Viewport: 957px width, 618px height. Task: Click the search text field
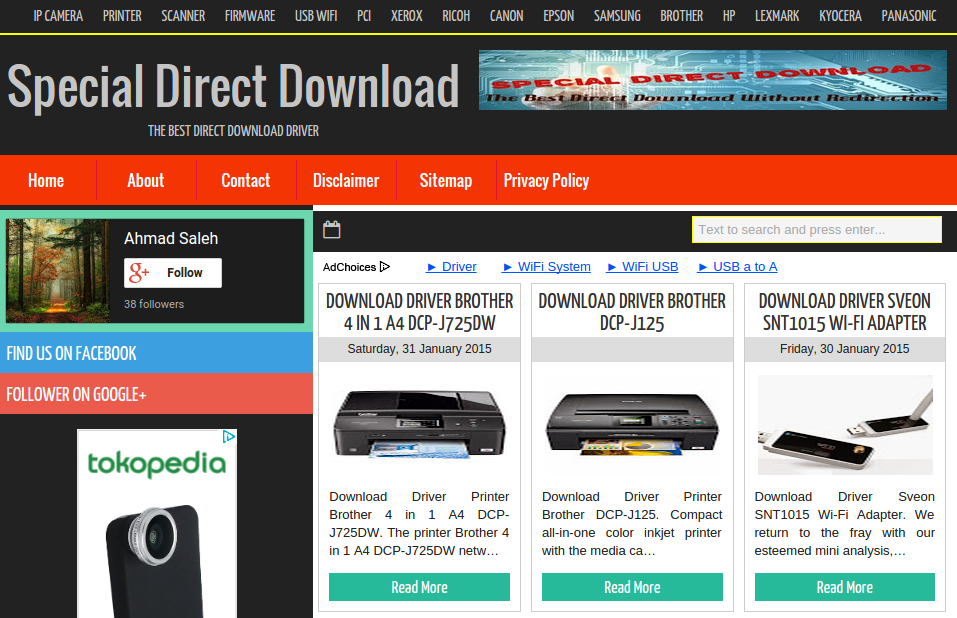(x=817, y=229)
